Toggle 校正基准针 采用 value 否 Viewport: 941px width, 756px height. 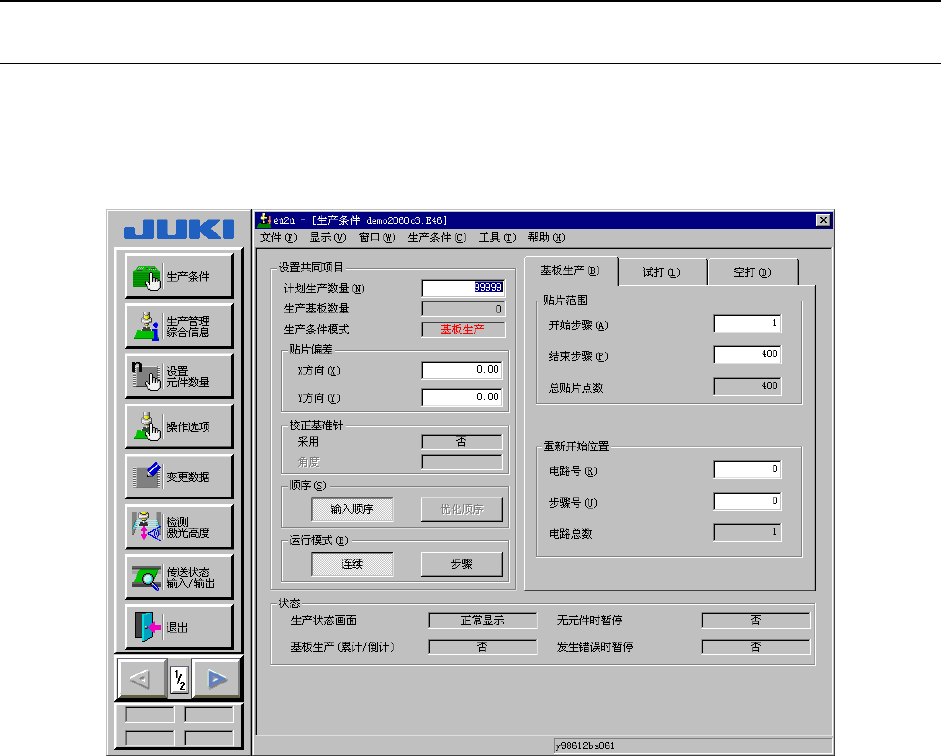pyautogui.click(x=462, y=442)
